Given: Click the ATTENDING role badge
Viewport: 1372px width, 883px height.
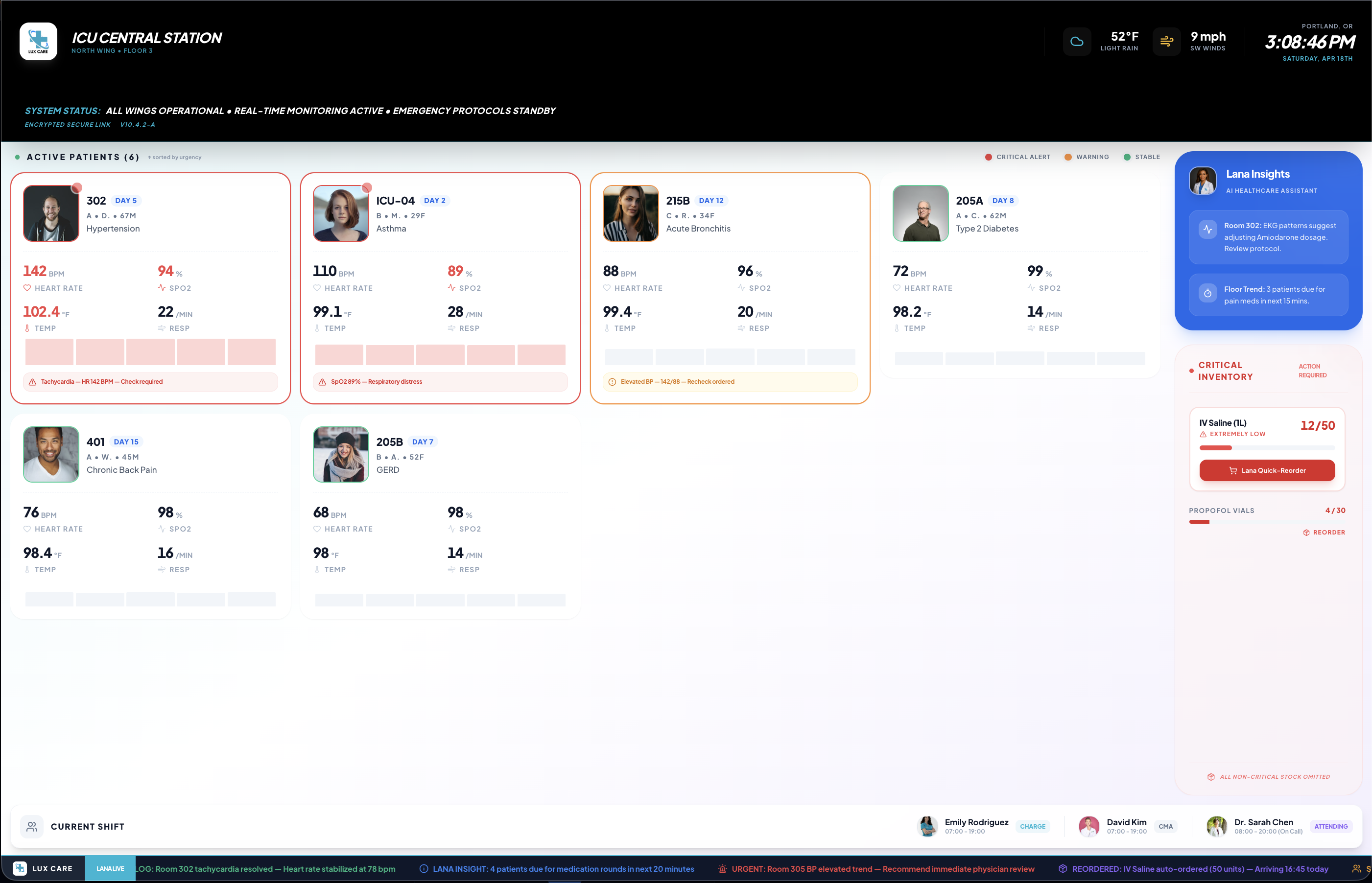Looking at the screenshot, I should point(1331,827).
